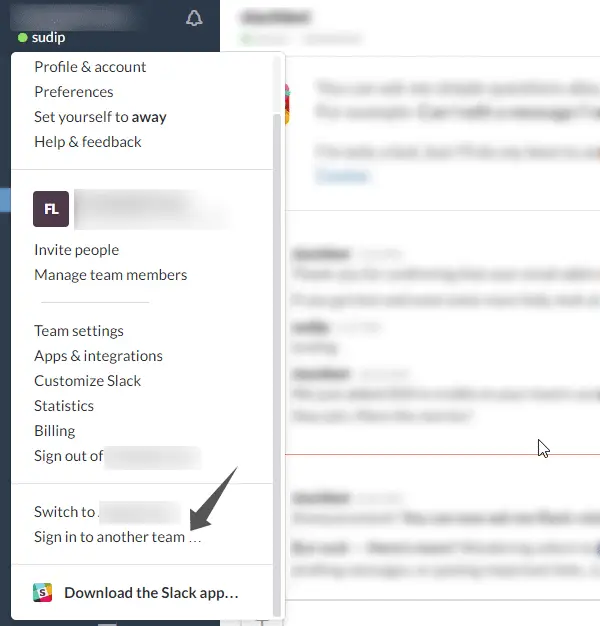Open Manage team members
This screenshot has height=626, width=600.
(x=111, y=275)
